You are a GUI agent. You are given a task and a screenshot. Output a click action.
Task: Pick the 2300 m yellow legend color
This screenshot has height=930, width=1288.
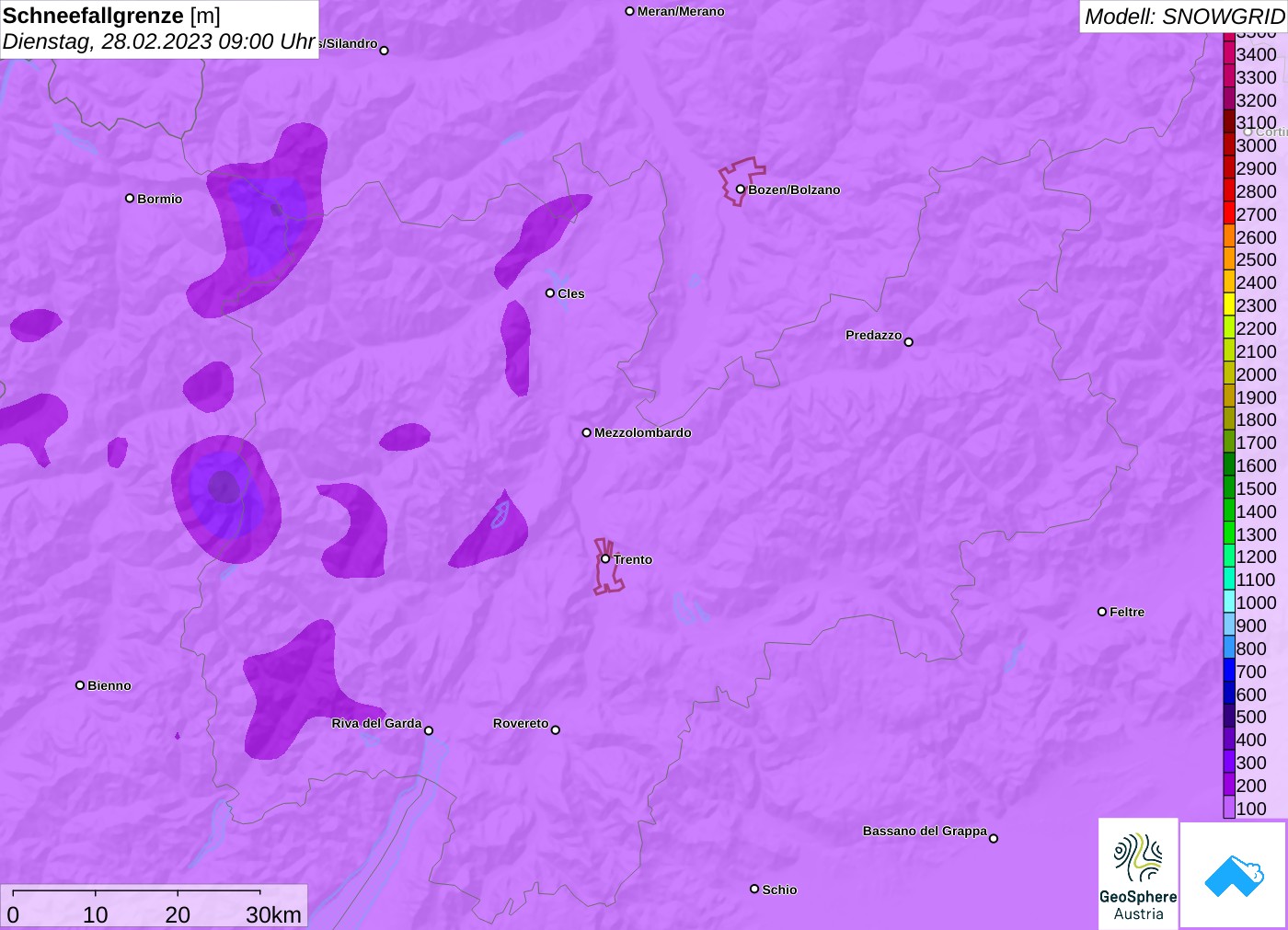click(x=1229, y=304)
